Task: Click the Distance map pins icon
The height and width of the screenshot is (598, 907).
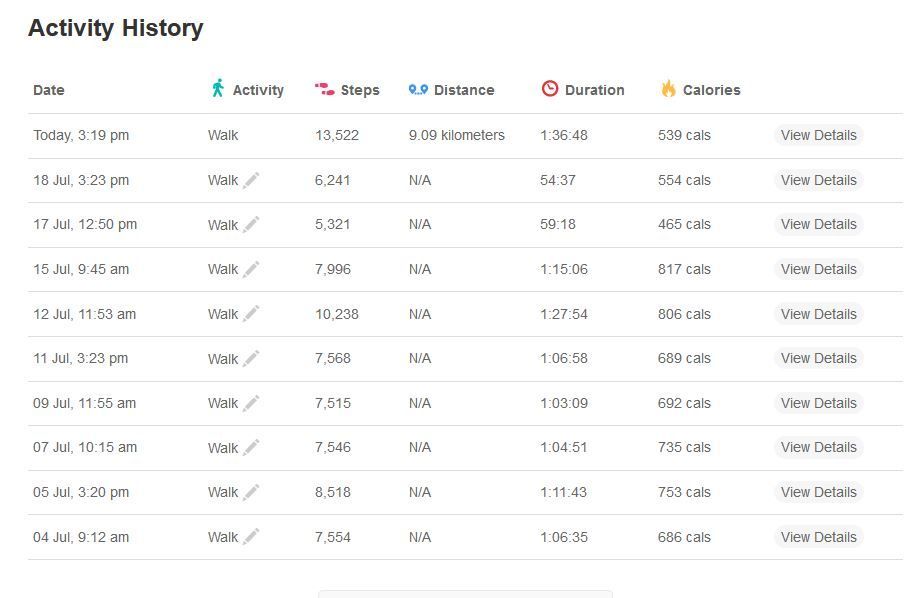Action: coord(418,89)
